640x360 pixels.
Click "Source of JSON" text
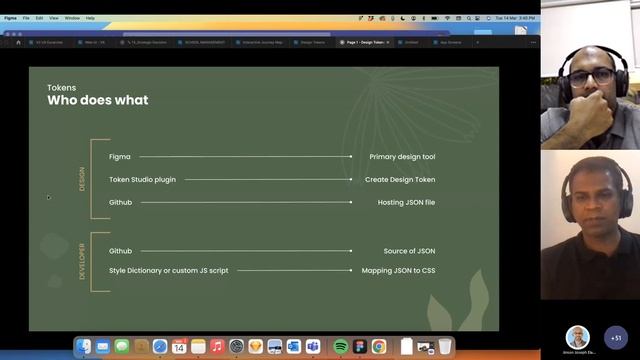tap(409, 251)
